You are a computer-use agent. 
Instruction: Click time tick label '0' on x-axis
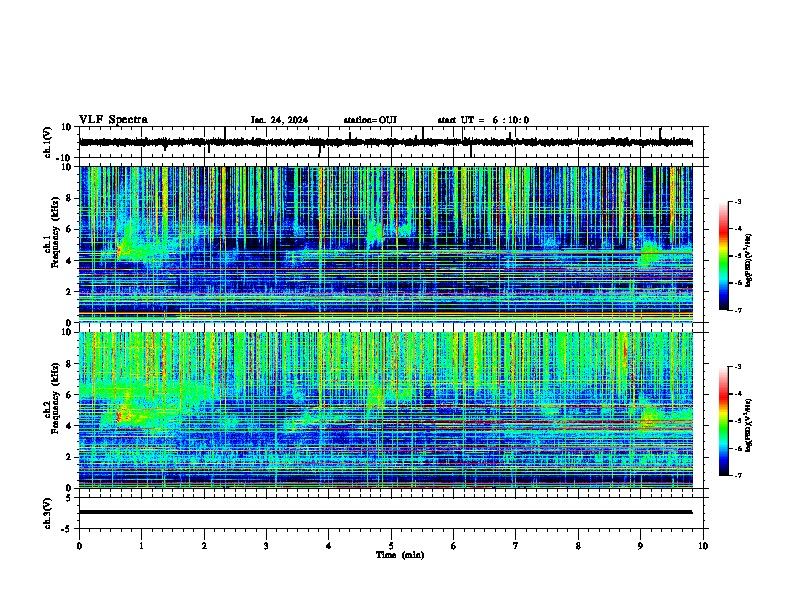pyautogui.click(x=79, y=546)
